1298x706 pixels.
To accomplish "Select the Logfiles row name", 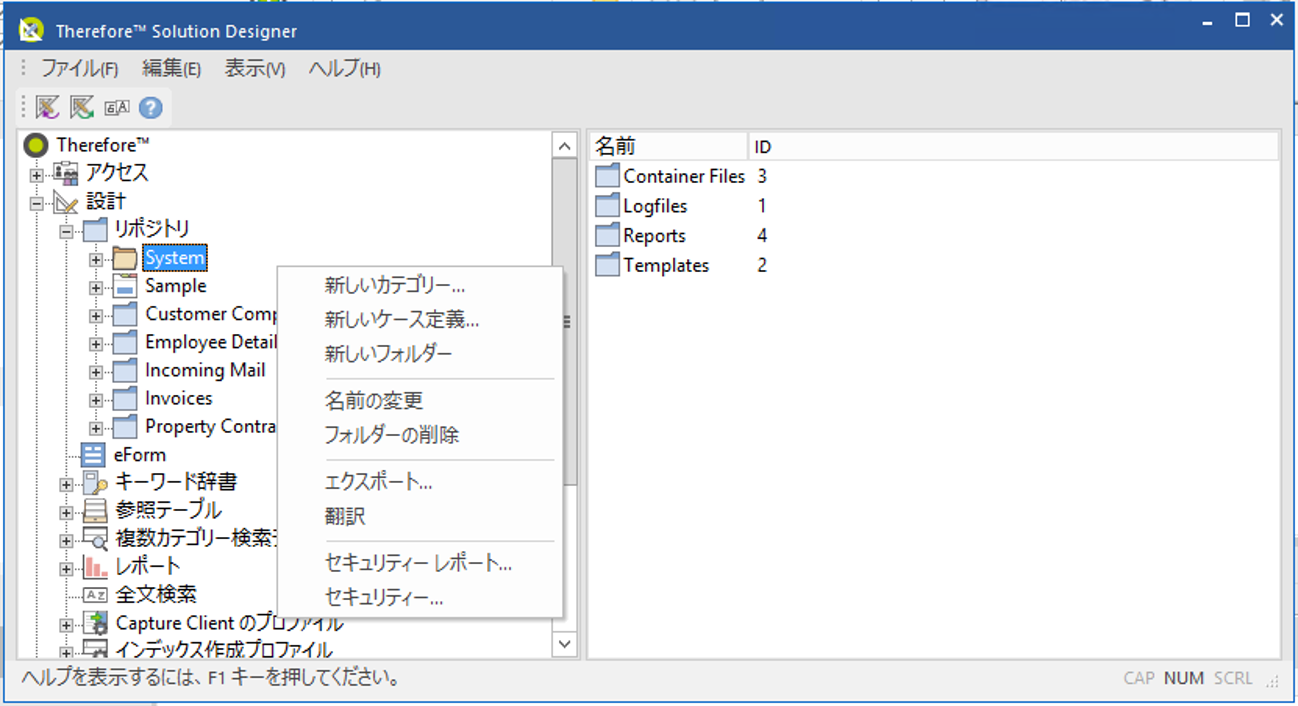I will 655,206.
